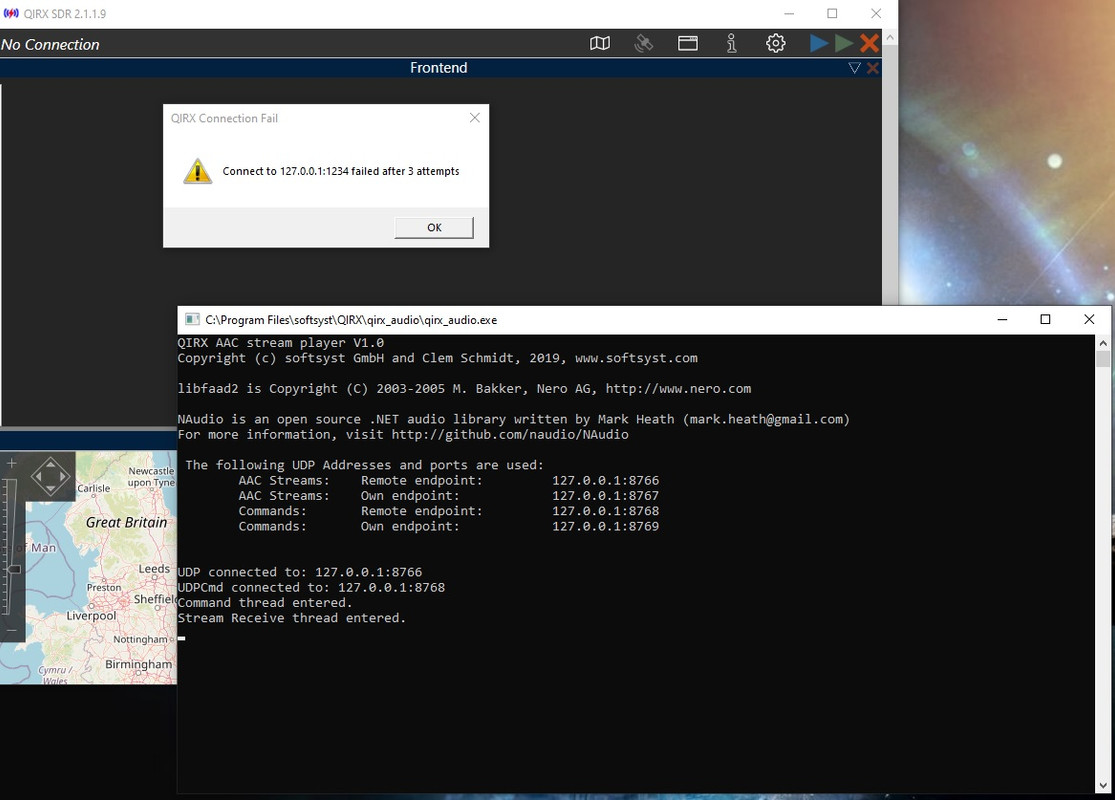Click 'Great Britain' label on the map
1115x800 pixels.
(127, 522)
